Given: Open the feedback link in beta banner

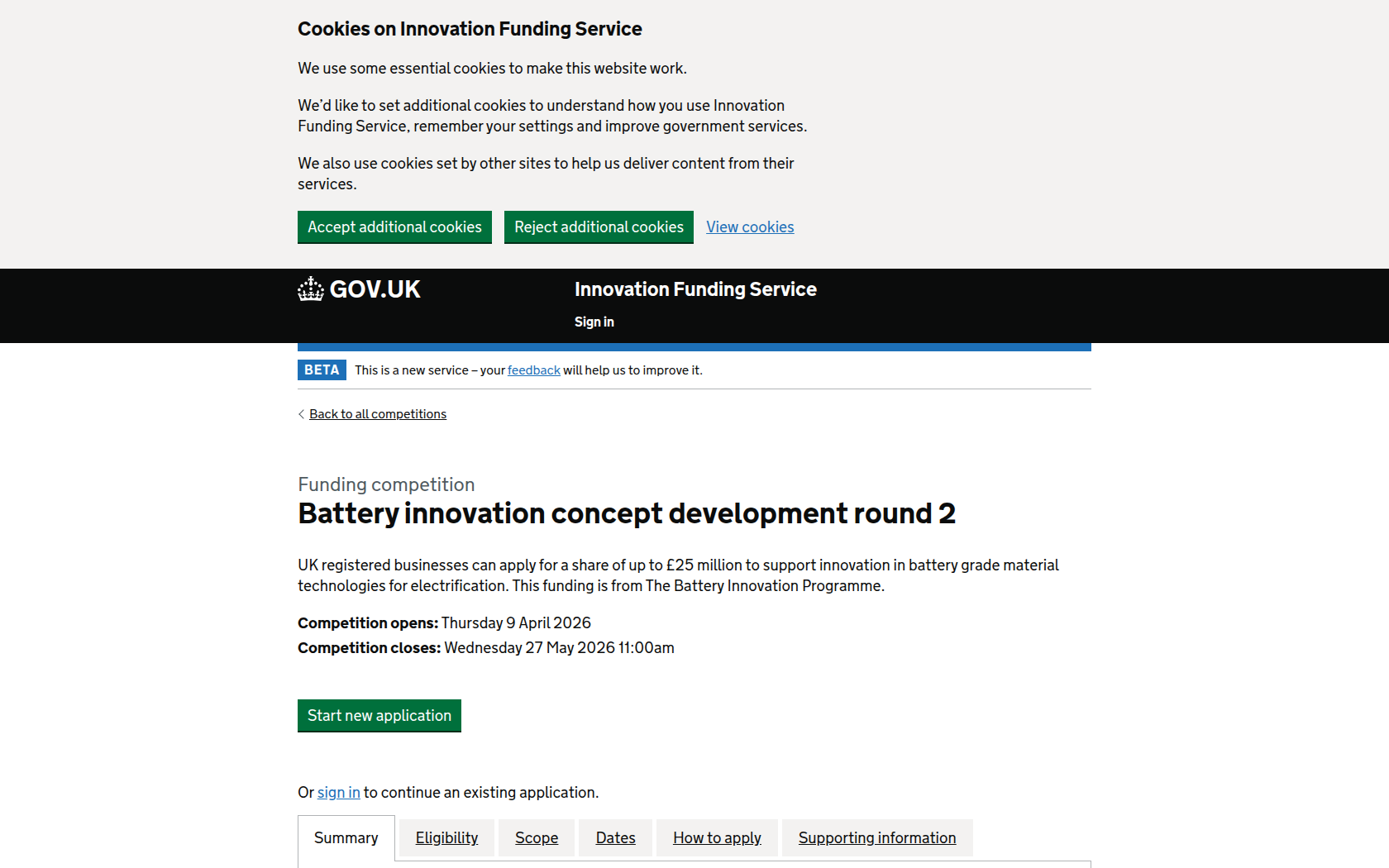Looking at the screenshot, I should [x=533, y=370].
